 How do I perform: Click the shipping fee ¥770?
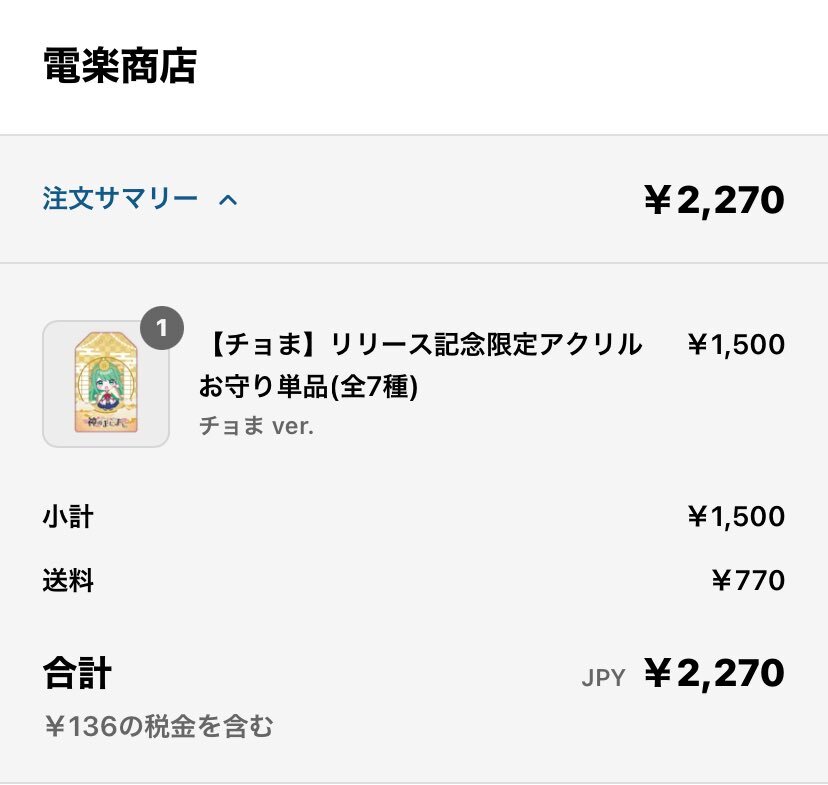pos(748,580)
